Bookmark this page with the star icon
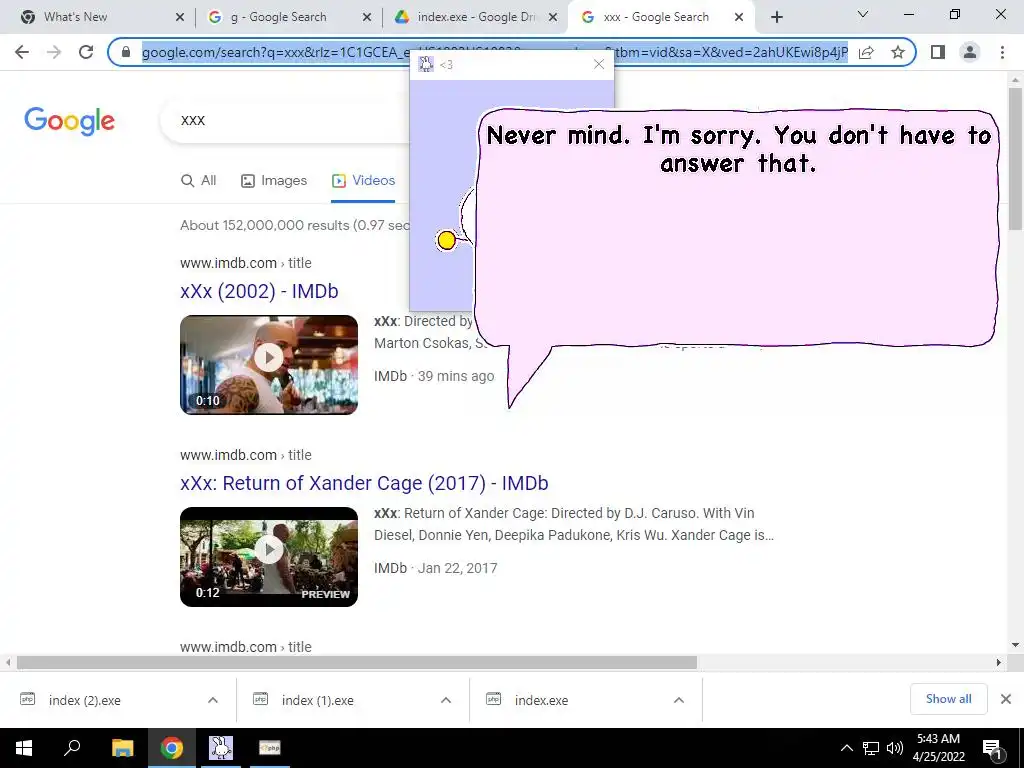This screenshot has width=1024, height=768. click(898, 52)
